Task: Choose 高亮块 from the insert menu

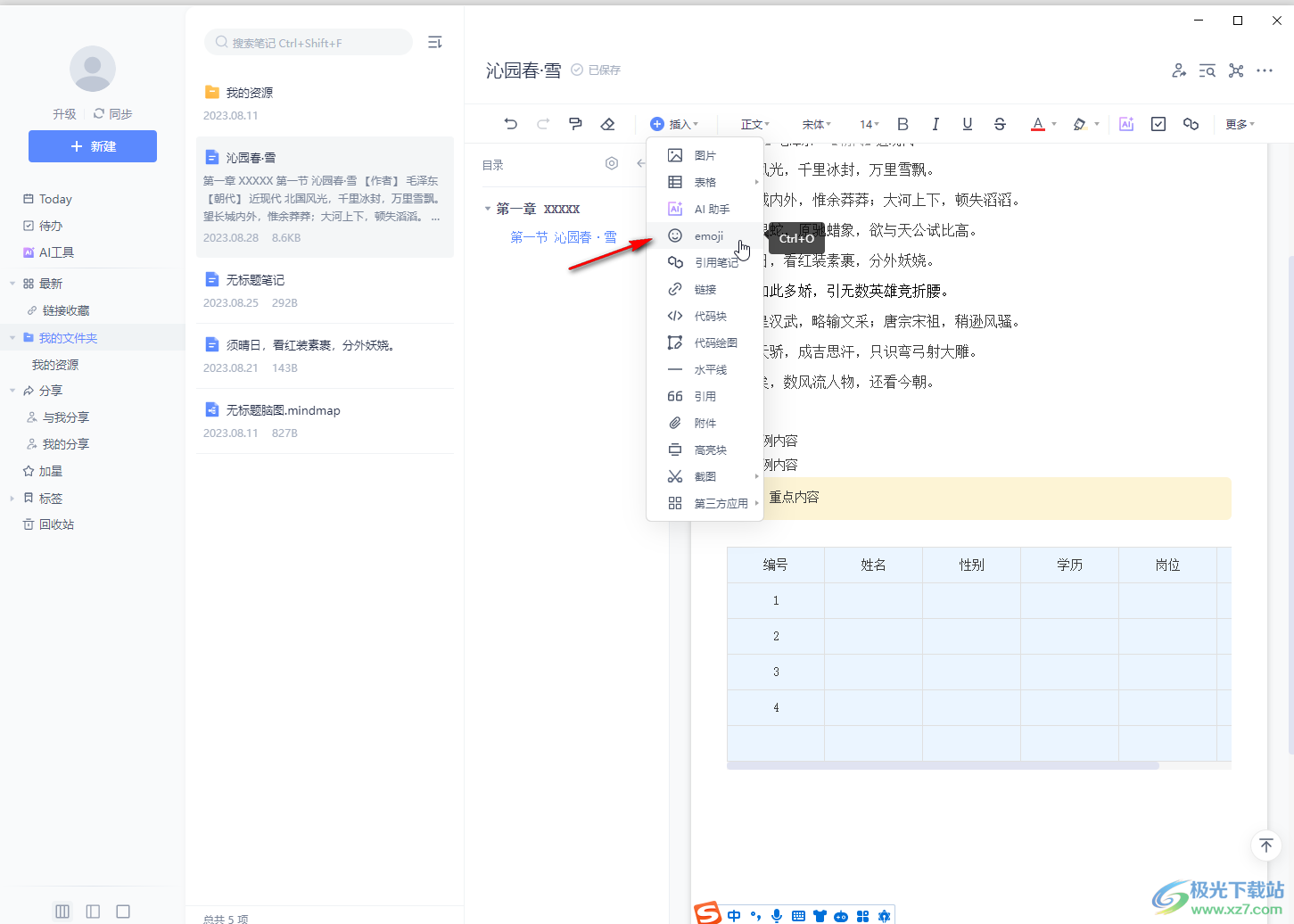Action: [x=705, y=450]
